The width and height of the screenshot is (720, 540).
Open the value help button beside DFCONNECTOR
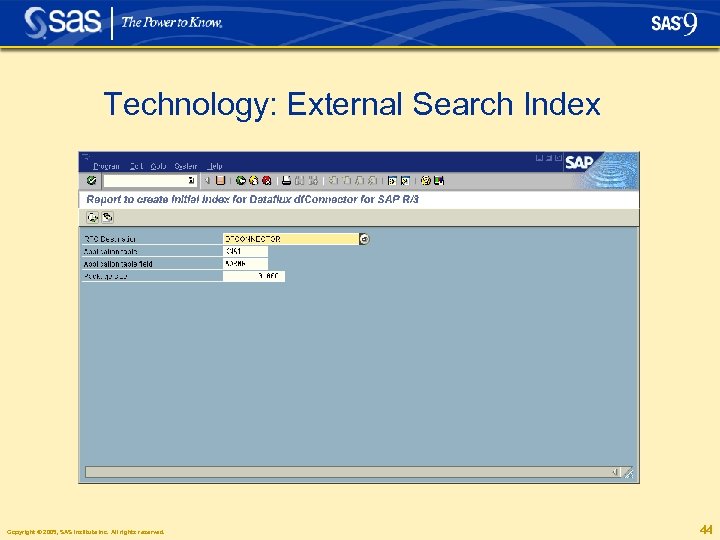(364, 239)
